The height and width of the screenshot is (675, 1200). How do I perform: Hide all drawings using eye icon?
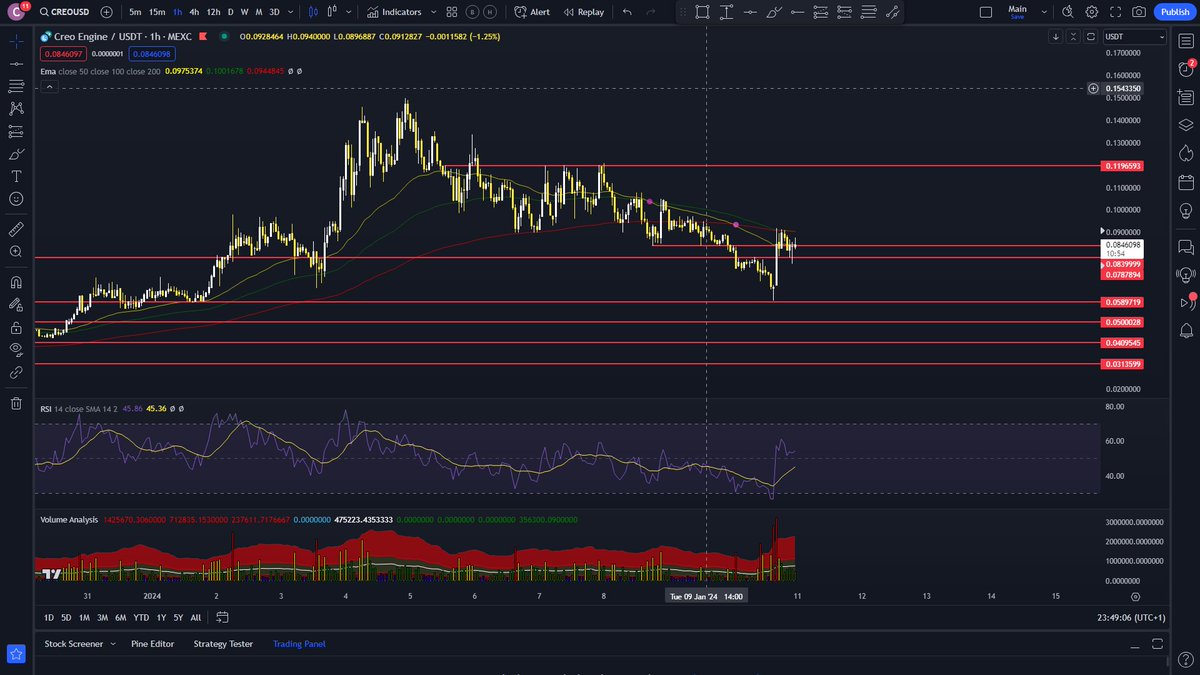coord(16,349)
